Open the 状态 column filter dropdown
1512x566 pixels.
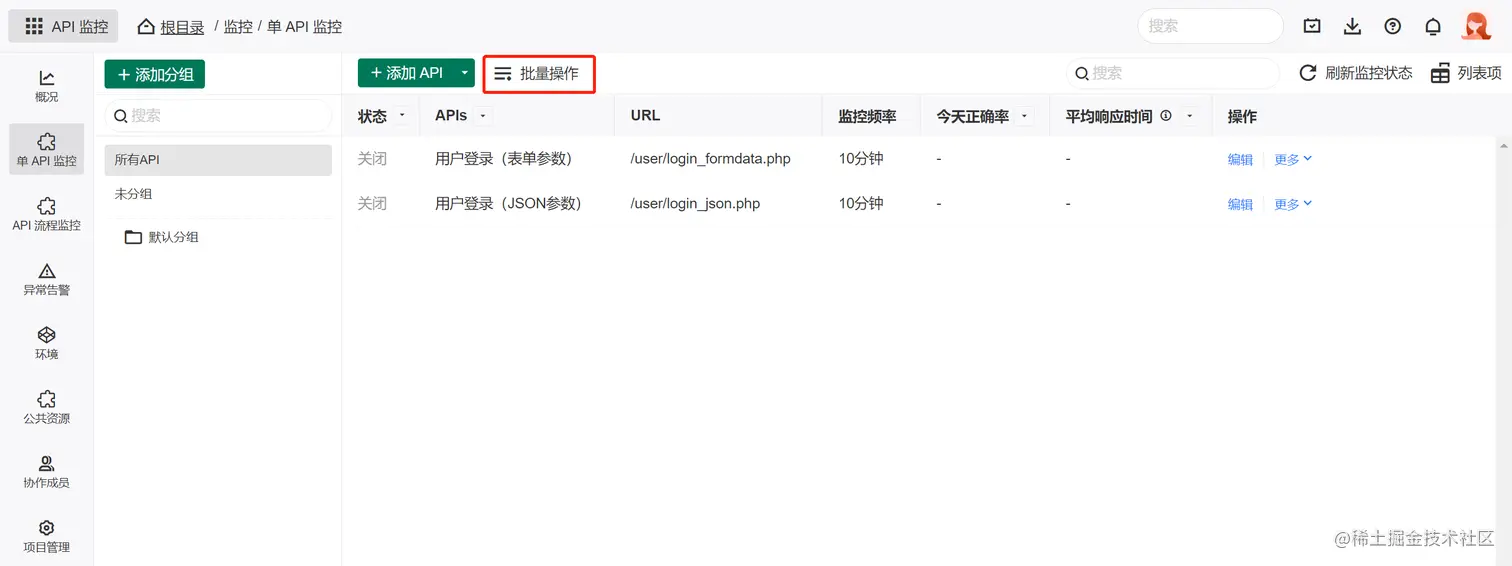click(402, 115)
